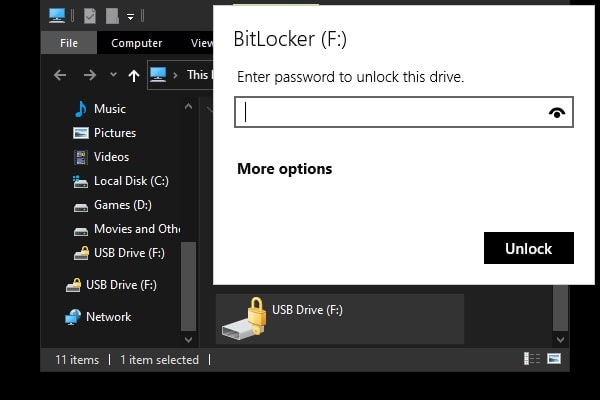This screenshot has height=400, width=600.
Task: Go up one folder level arrow
Action: coord(133,75)
